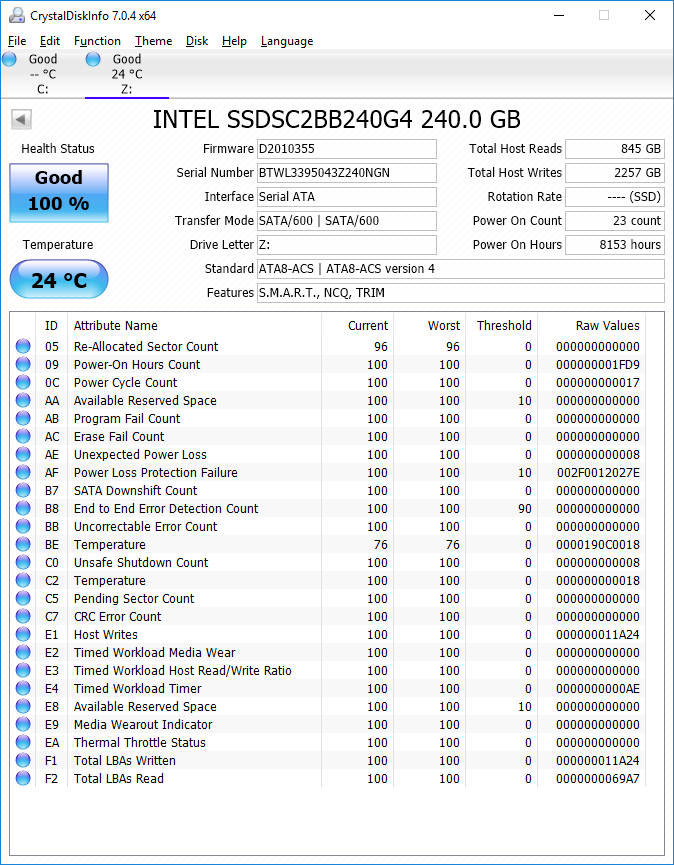
Task: Click the Good 100 % health status button
Action: point(59,192)
